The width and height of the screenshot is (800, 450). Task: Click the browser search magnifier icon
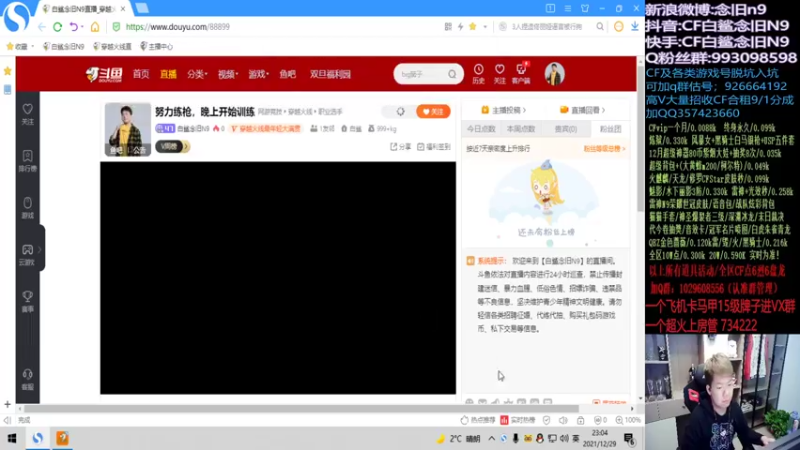tap(600, 27)
